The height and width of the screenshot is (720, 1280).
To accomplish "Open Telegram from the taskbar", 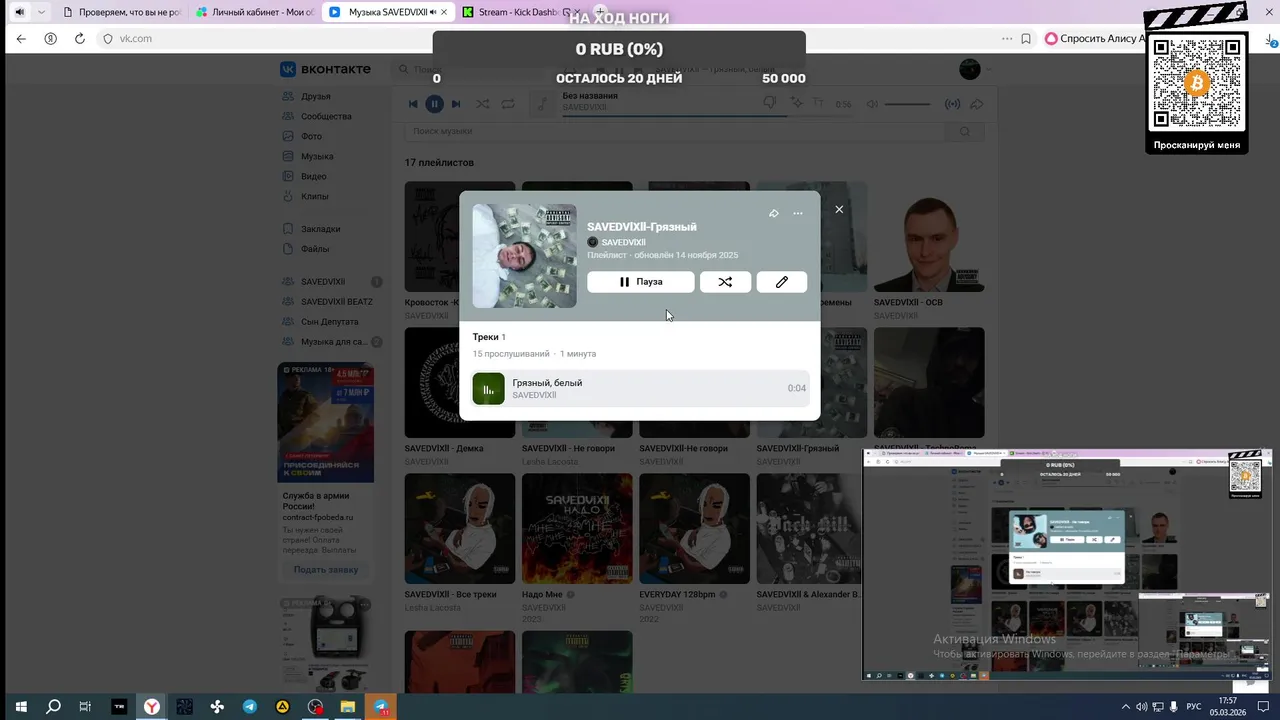I will [249, 706].
